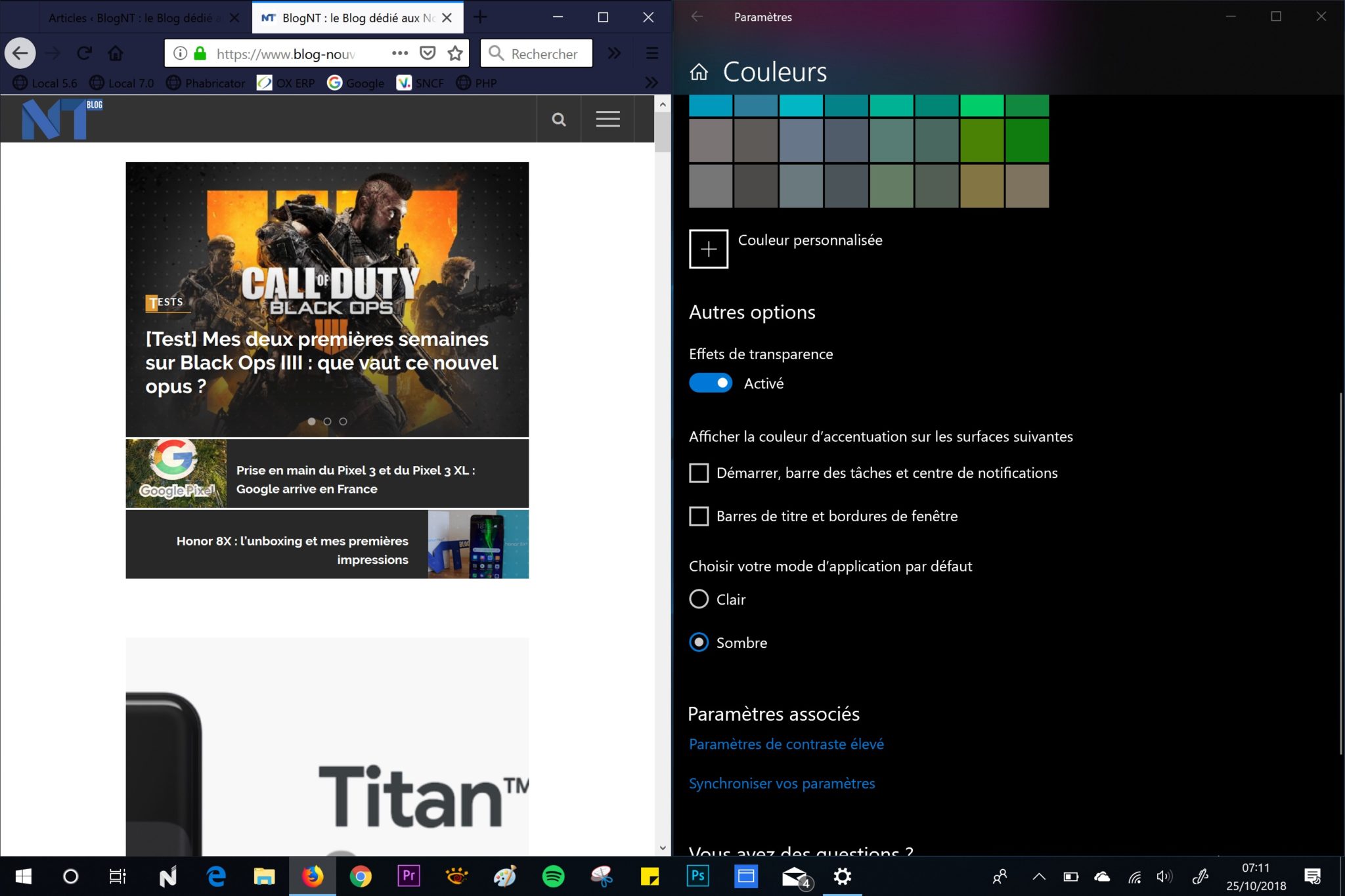Open Synchroniser vos paramètres link
Screen dimensions: 1345x896
point(782,783)
